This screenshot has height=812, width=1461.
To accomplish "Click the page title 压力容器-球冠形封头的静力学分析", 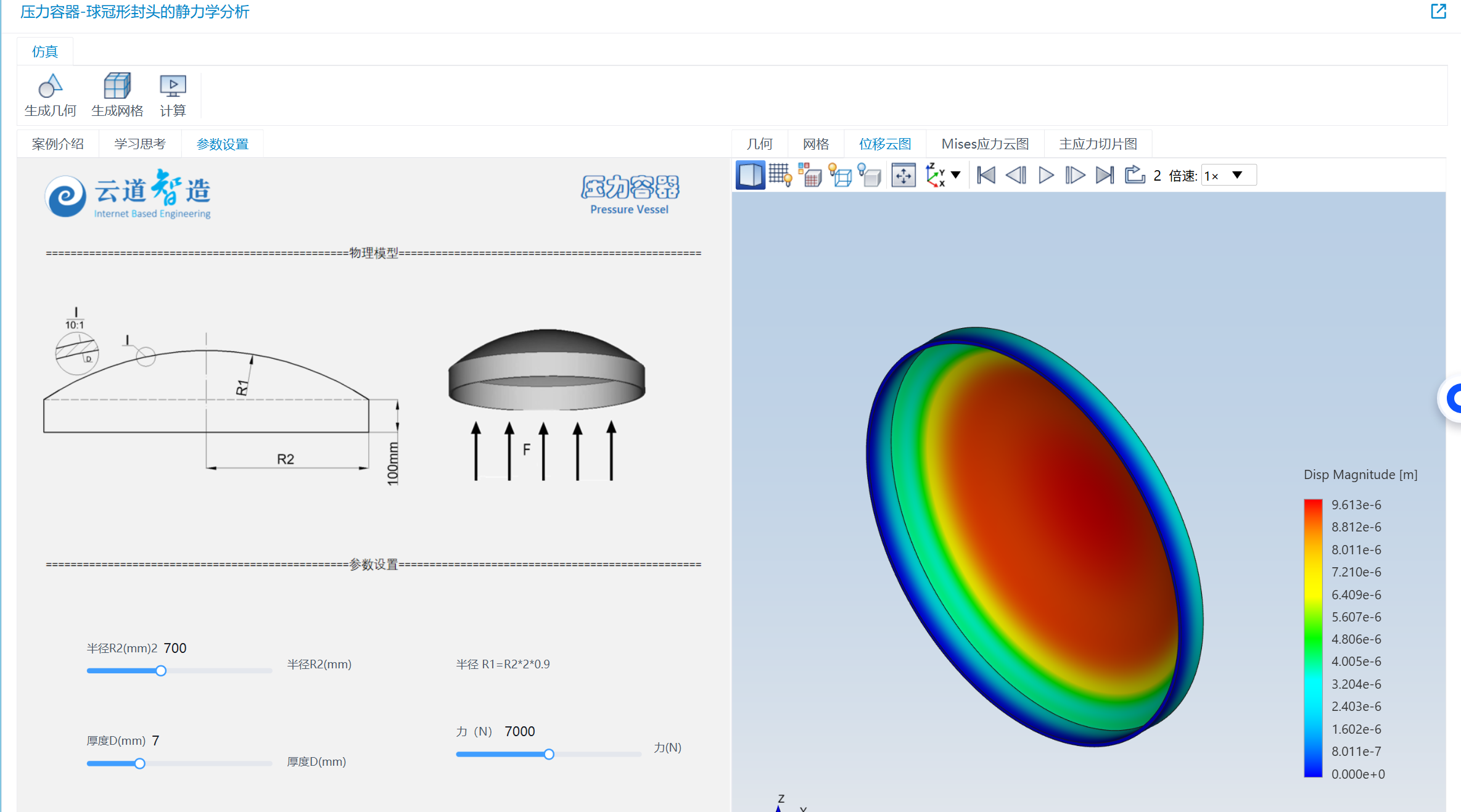I will point(134,12).
